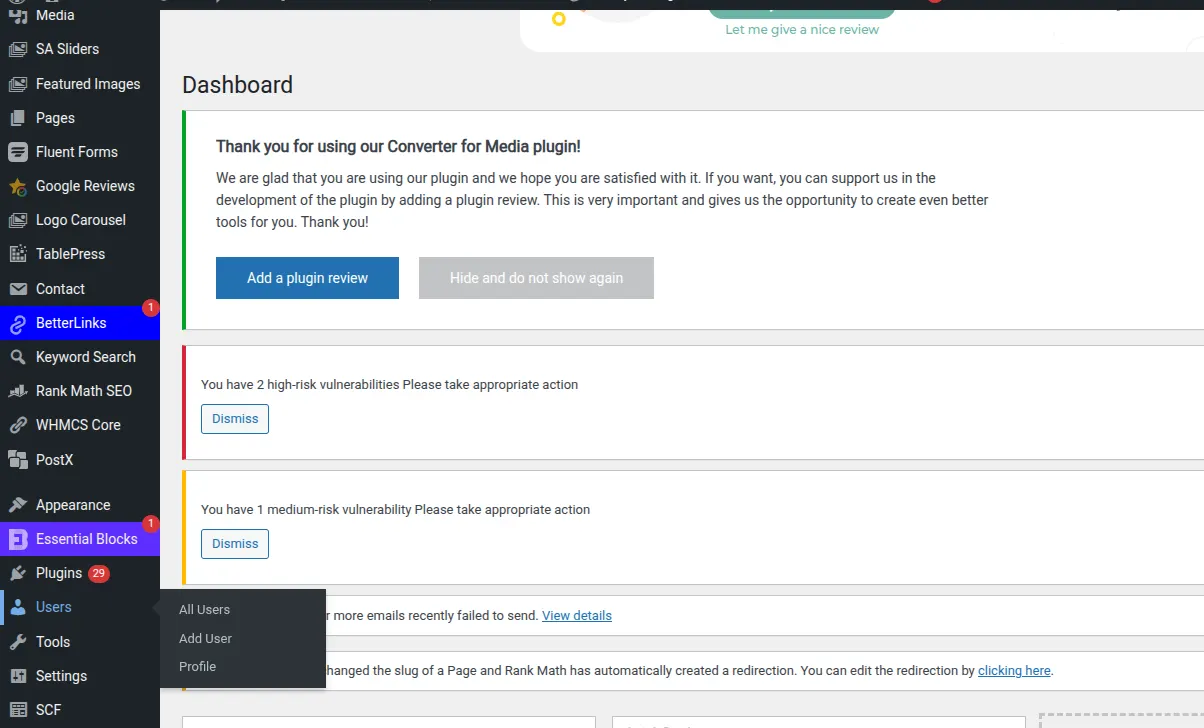Open the Users menu item
The width and height of the screenshot is (1204, 728).
click(x=80, y=607)
